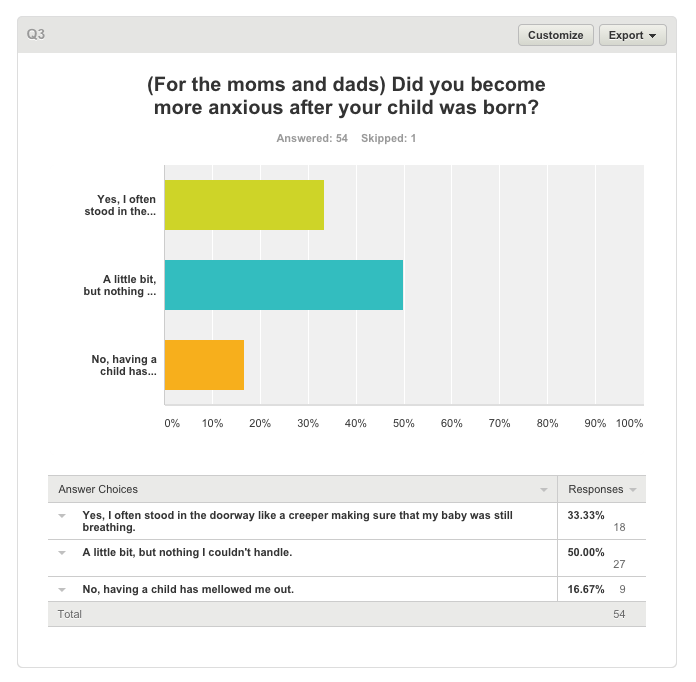Click the Customize button

[555, 35]
